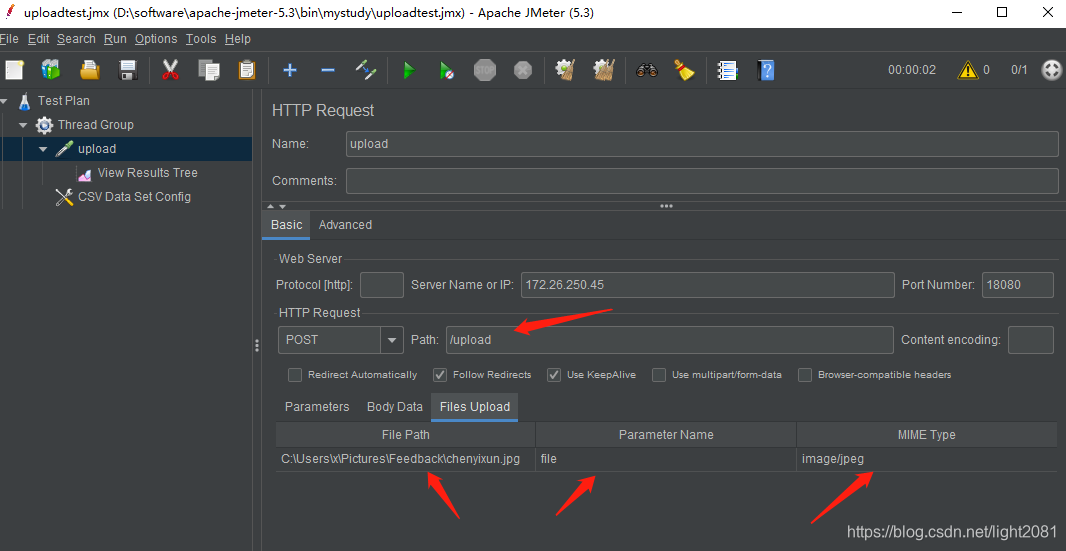This screenshot has height=551, width=1066.
Task: Click the Clear All results icon
Action: point(604,69)
